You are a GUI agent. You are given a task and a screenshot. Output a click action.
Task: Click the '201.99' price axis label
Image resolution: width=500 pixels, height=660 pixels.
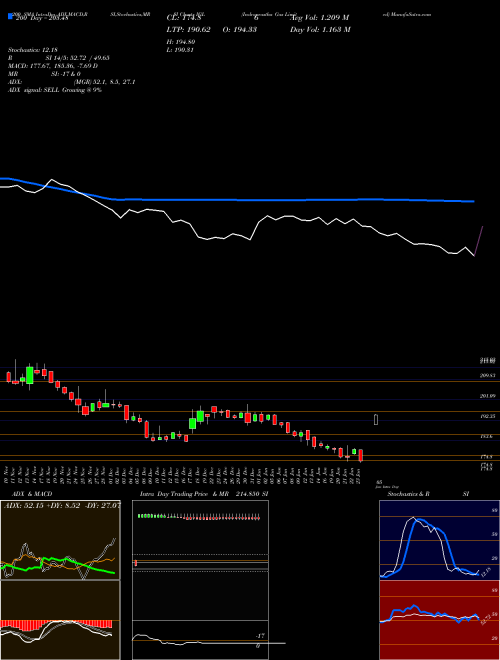(x=487, y=396)
